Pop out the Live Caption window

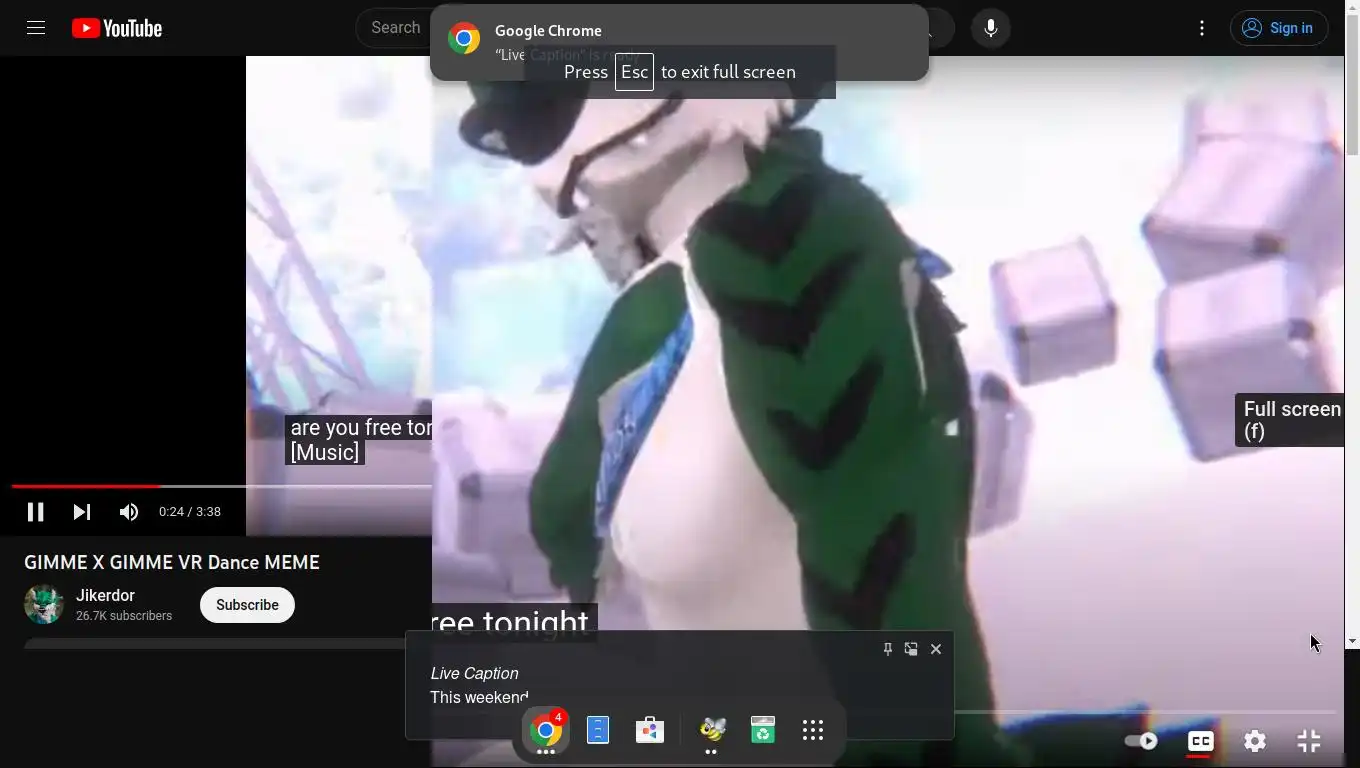coord(911,649)
